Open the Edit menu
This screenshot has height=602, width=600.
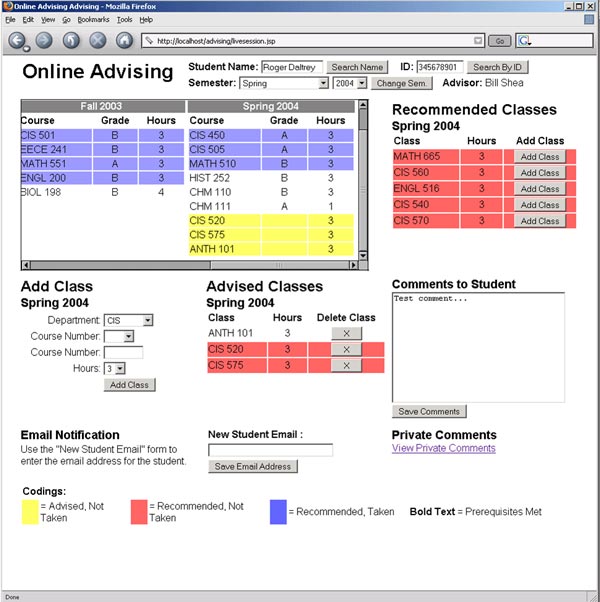28,20
